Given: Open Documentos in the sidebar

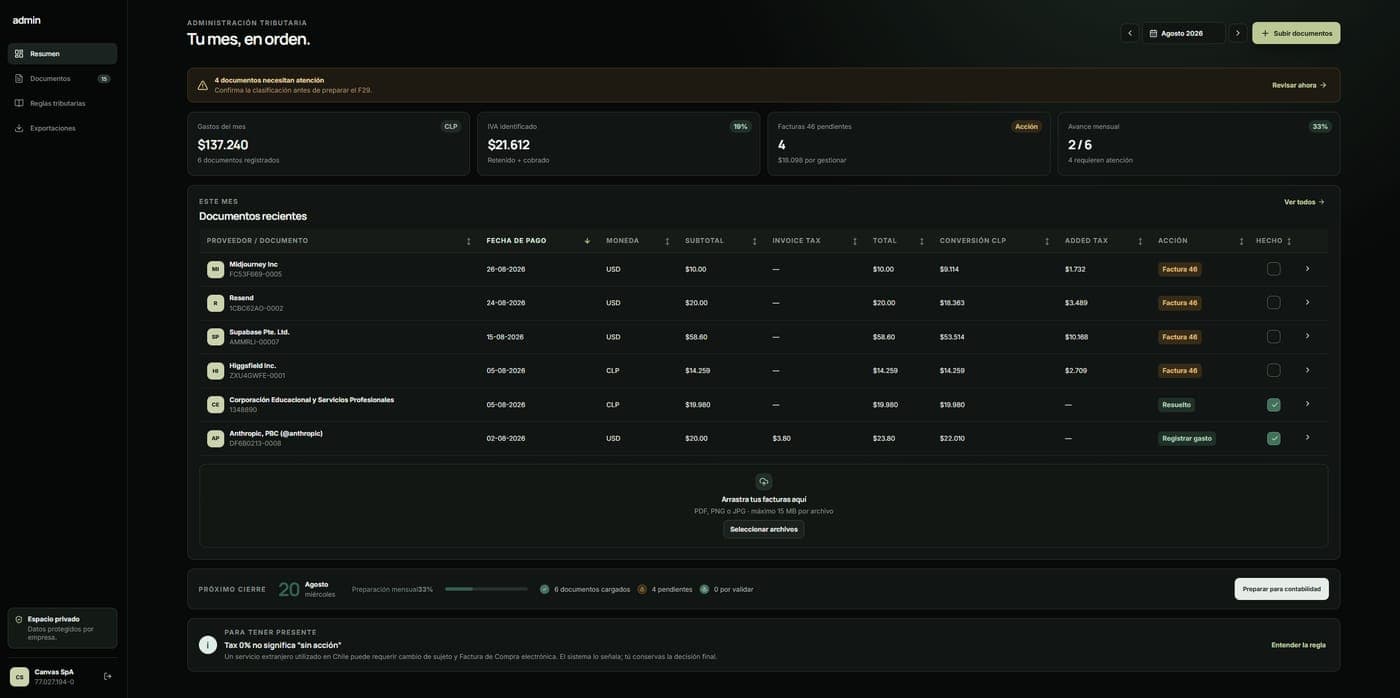Looking at the screenshot, I should (x=62, y=79).
